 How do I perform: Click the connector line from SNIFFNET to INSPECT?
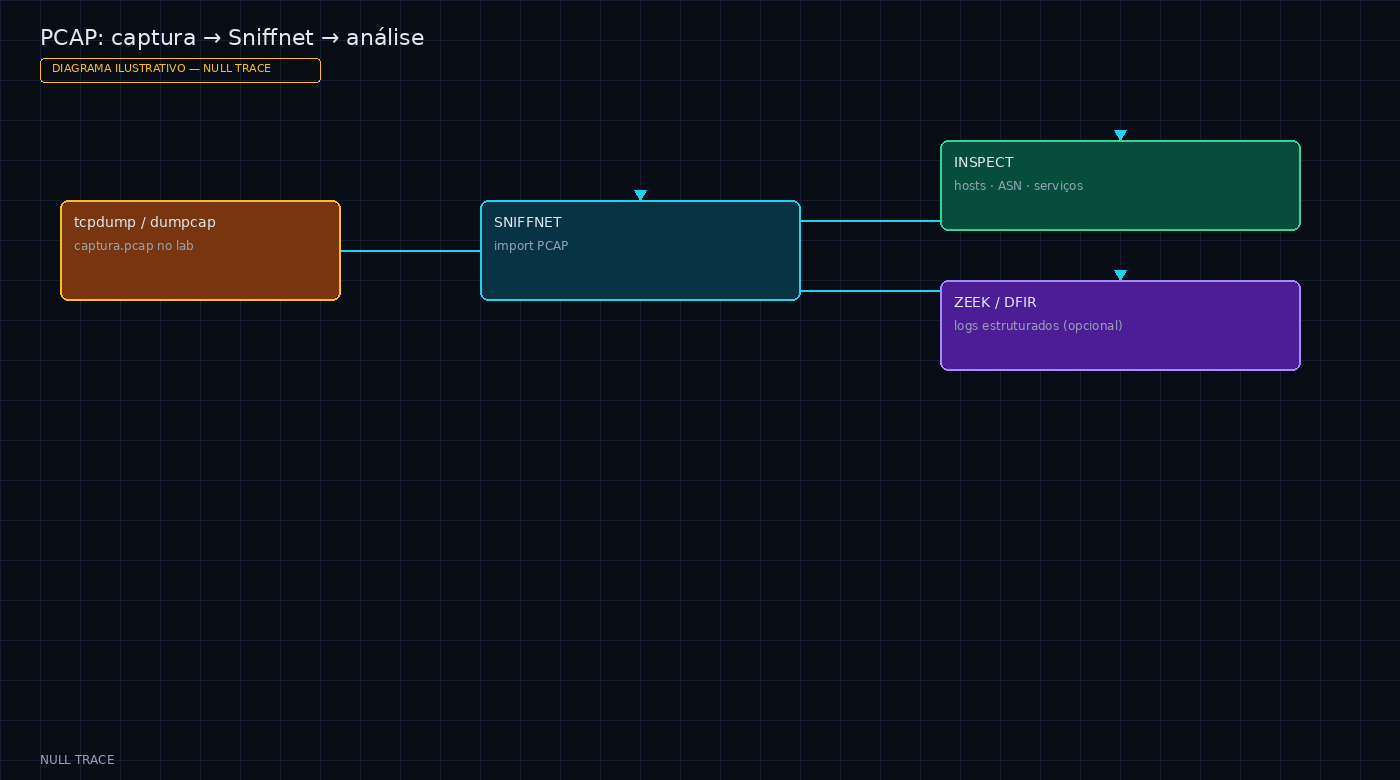pyautogui.click(x=870, y=220)
